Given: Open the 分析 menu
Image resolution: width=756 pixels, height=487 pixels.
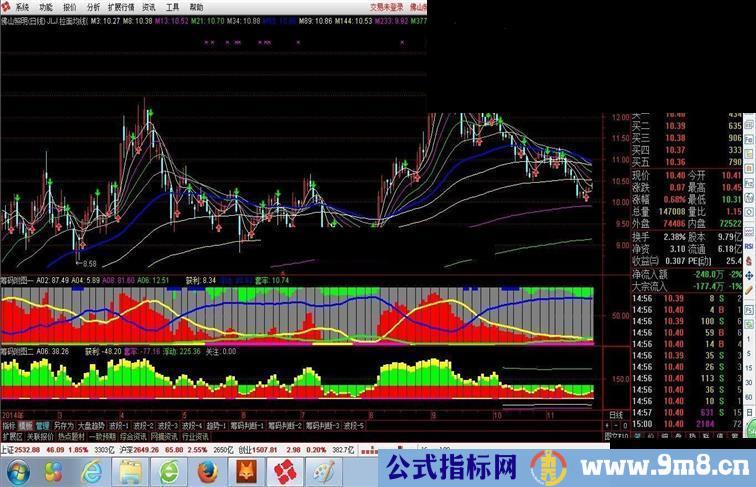Looking at the screenshot, I should click(95, 6).
